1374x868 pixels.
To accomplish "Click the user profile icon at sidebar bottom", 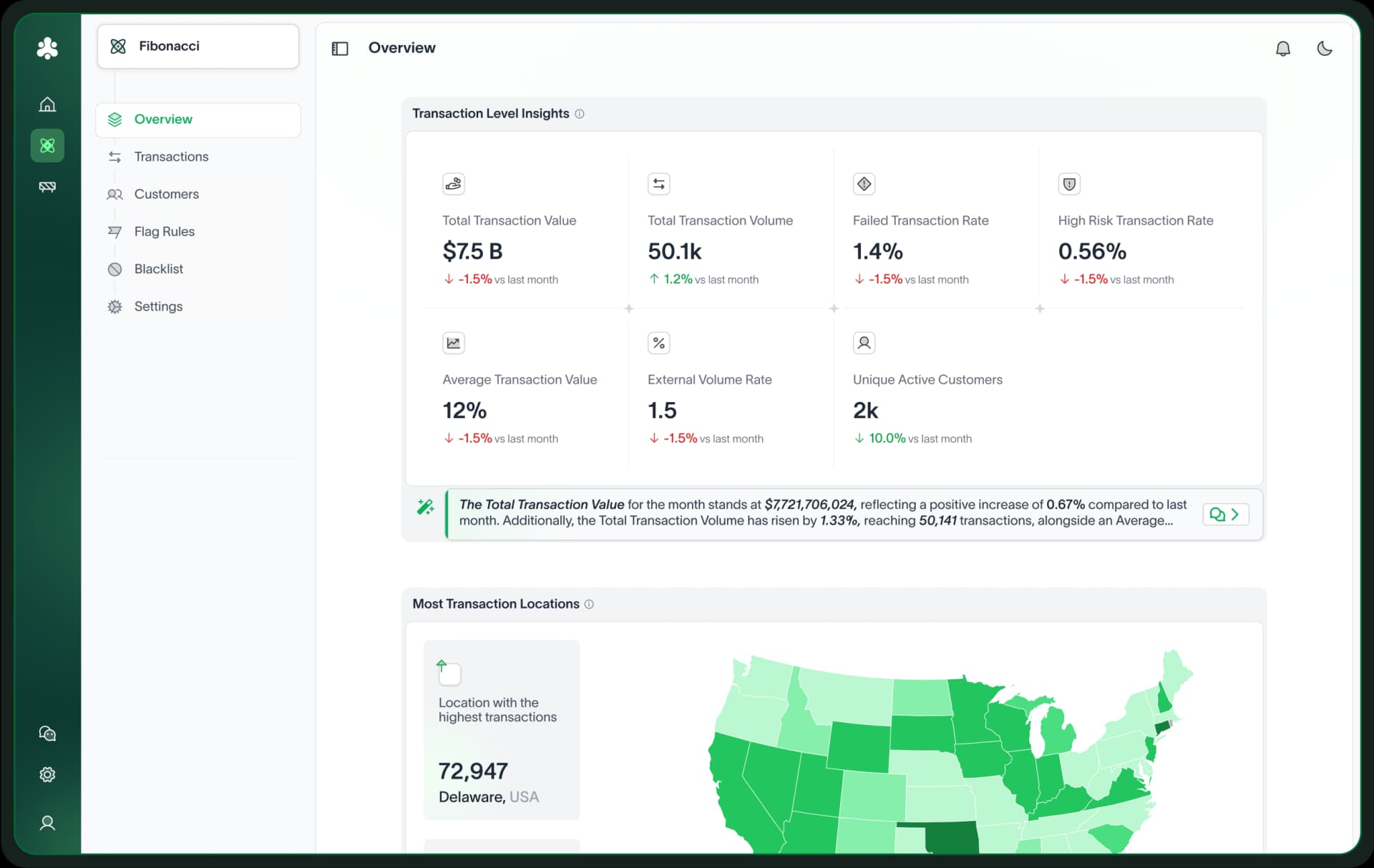I will (47, 823).
